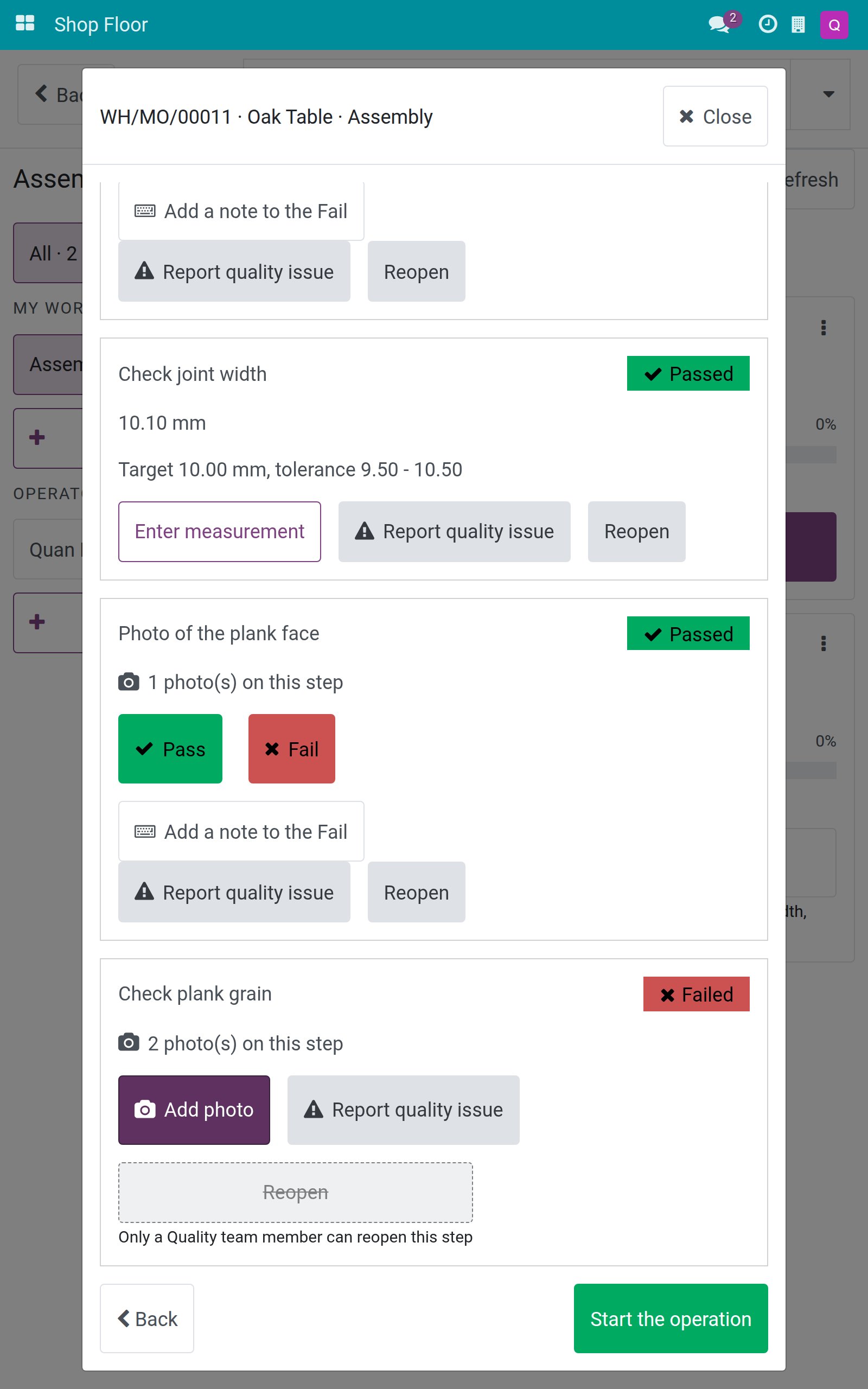Viewport: 868px width, 1389px height.
Task: Click the first work order progress bar
Action: pyautogui.click(x=810, y=455)
